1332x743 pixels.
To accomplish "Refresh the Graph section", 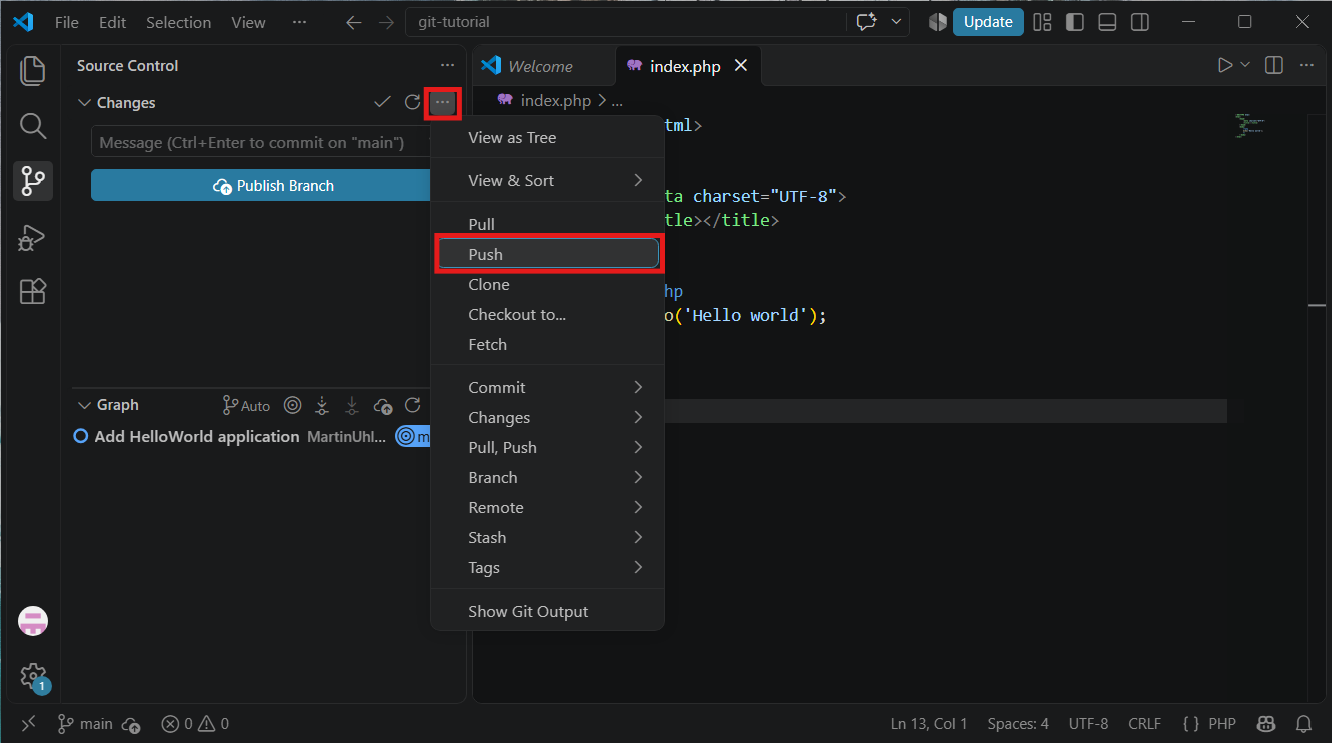I will 412,405.
